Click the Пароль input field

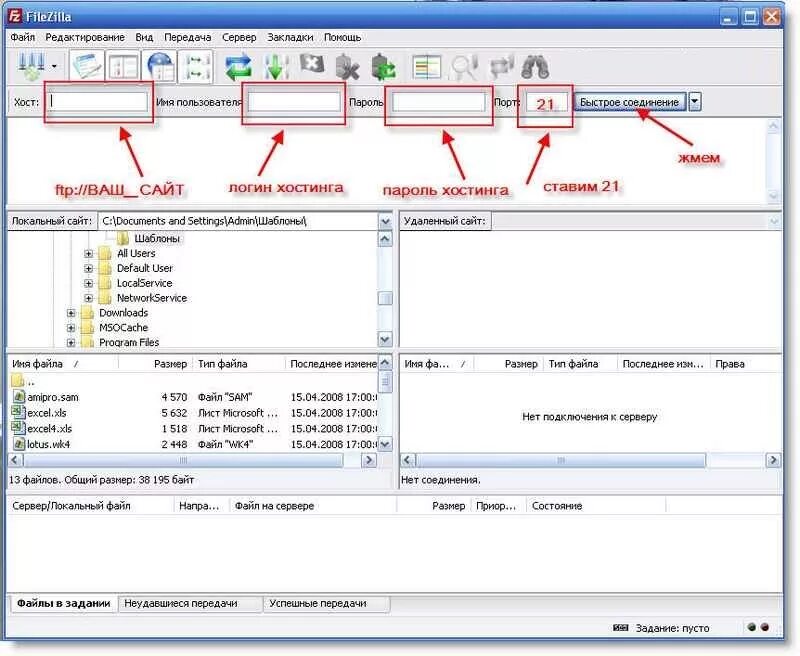click(x=439, y=102)
